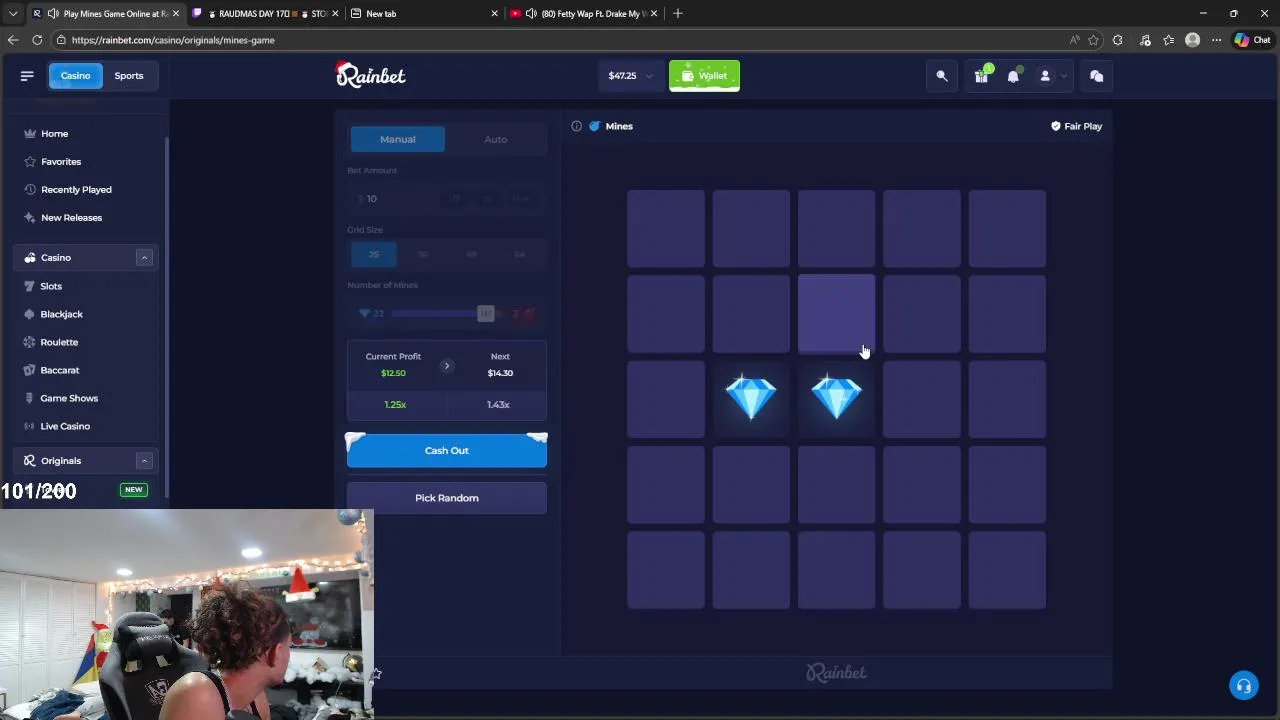Image resolution: width=1280 pixels, height=720 pixels.
Task: Expand the account dropdown chevron
Action: 1064,76
